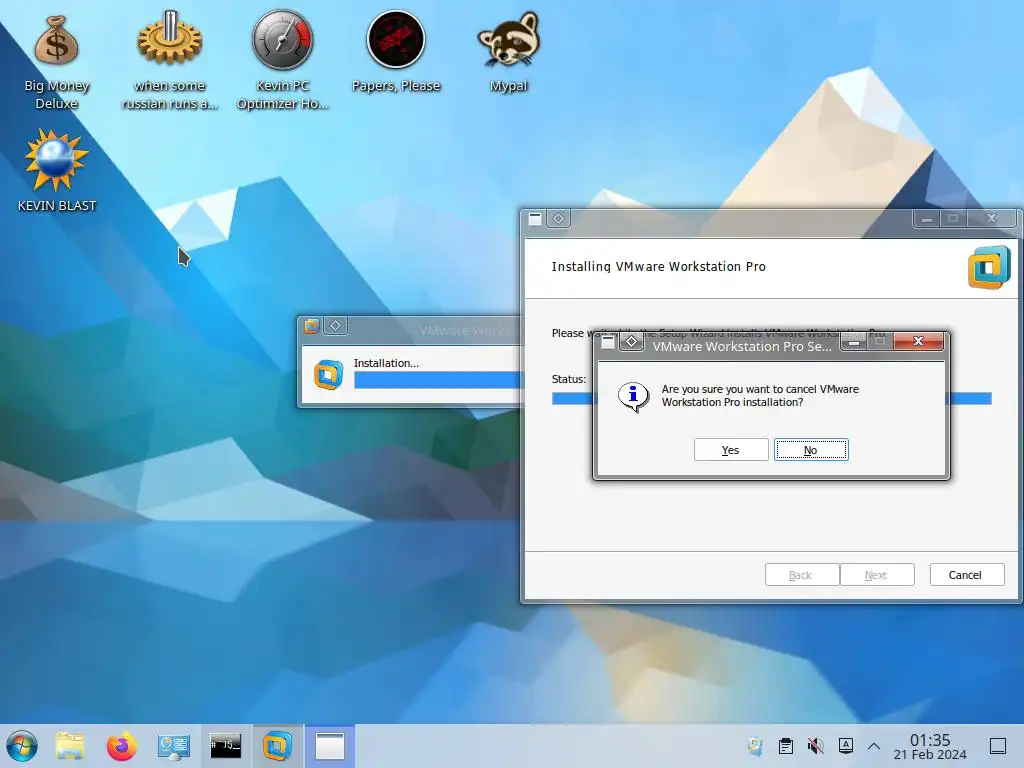Expand hidden system tray icons arrow

[x=874, y=746]
